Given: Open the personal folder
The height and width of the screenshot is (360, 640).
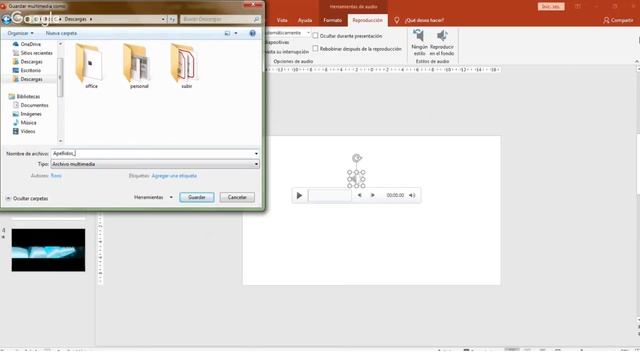Looking at the screenshot, I should pyautogui.click(x=138, y=65).
